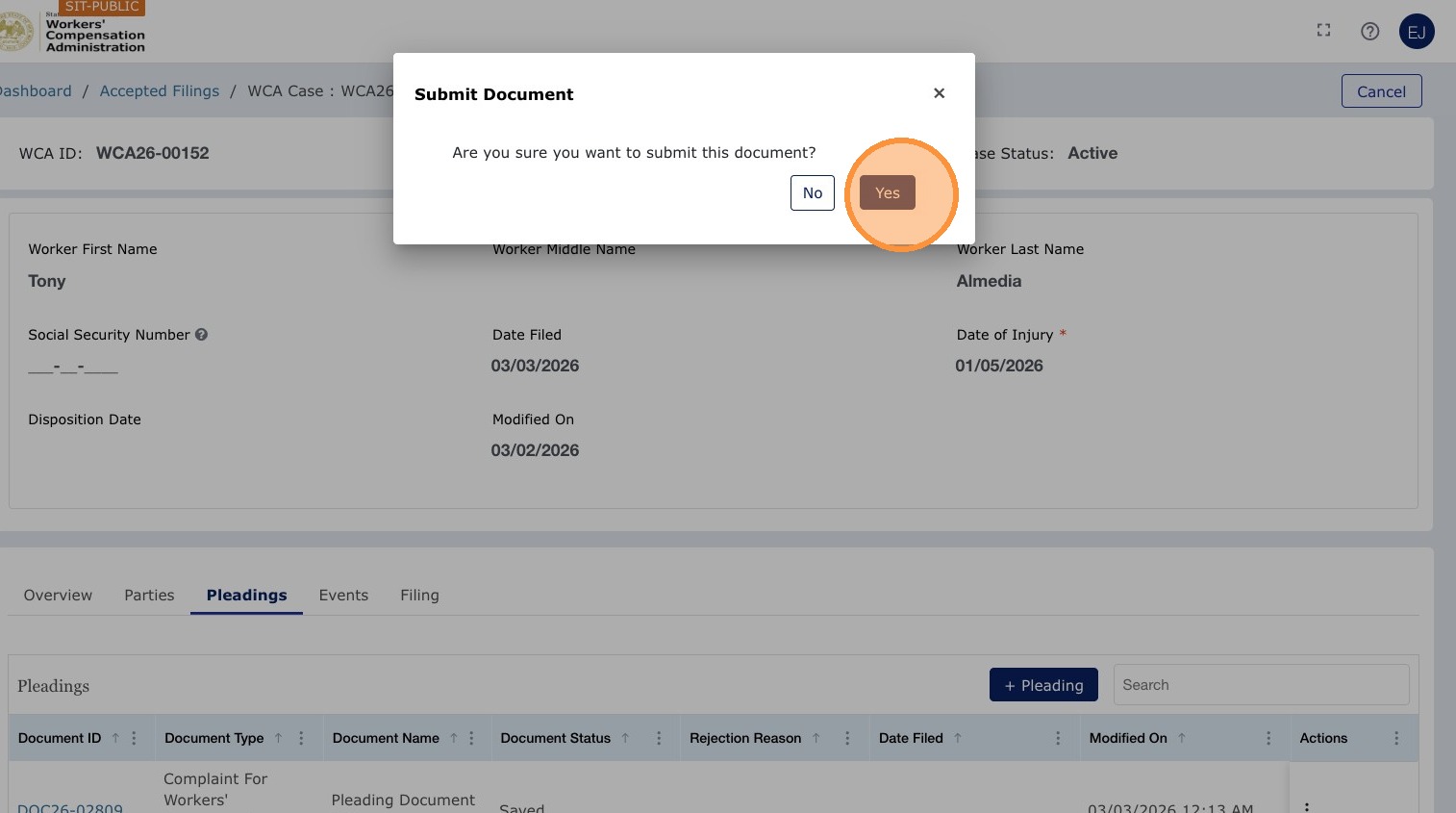Image resolution: width=1456 pixels, height=813 pixels.
Task: Sort by Date Filed arrow
Action: [x=958, y=738]
